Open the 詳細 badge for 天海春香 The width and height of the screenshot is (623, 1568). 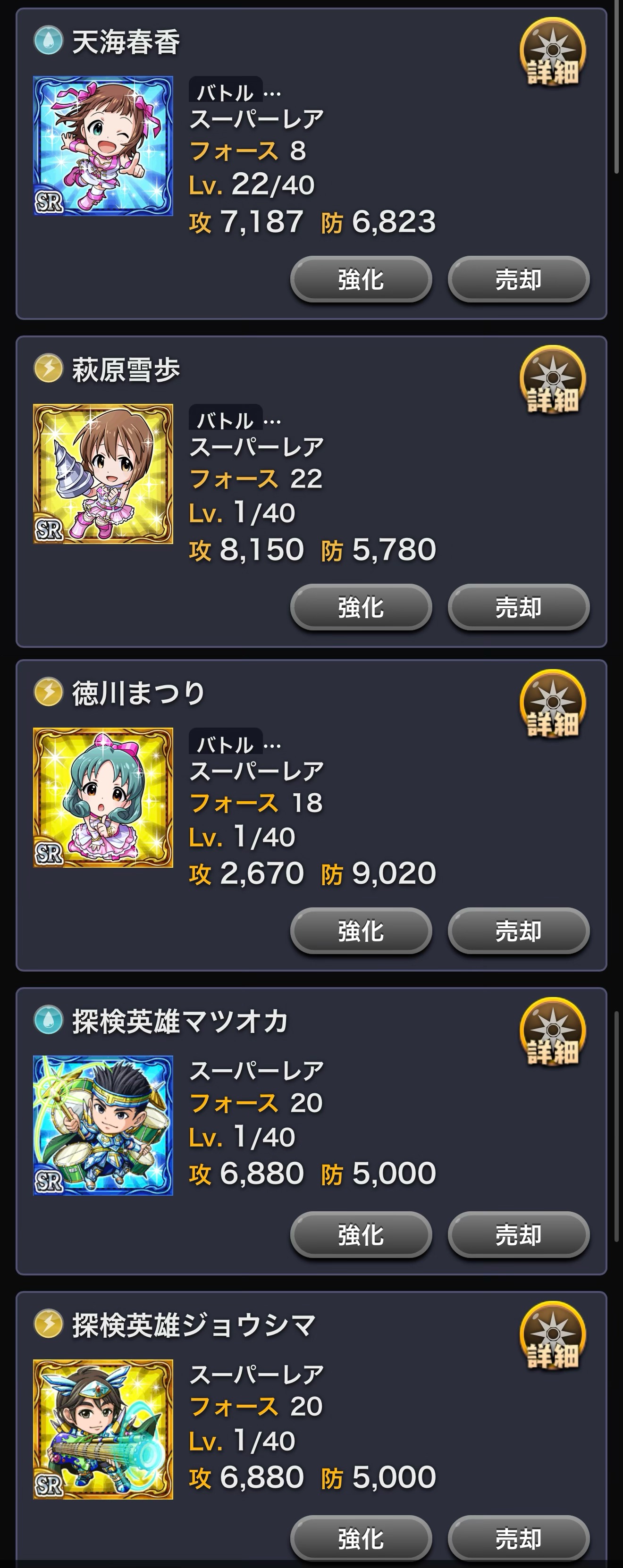552,52
